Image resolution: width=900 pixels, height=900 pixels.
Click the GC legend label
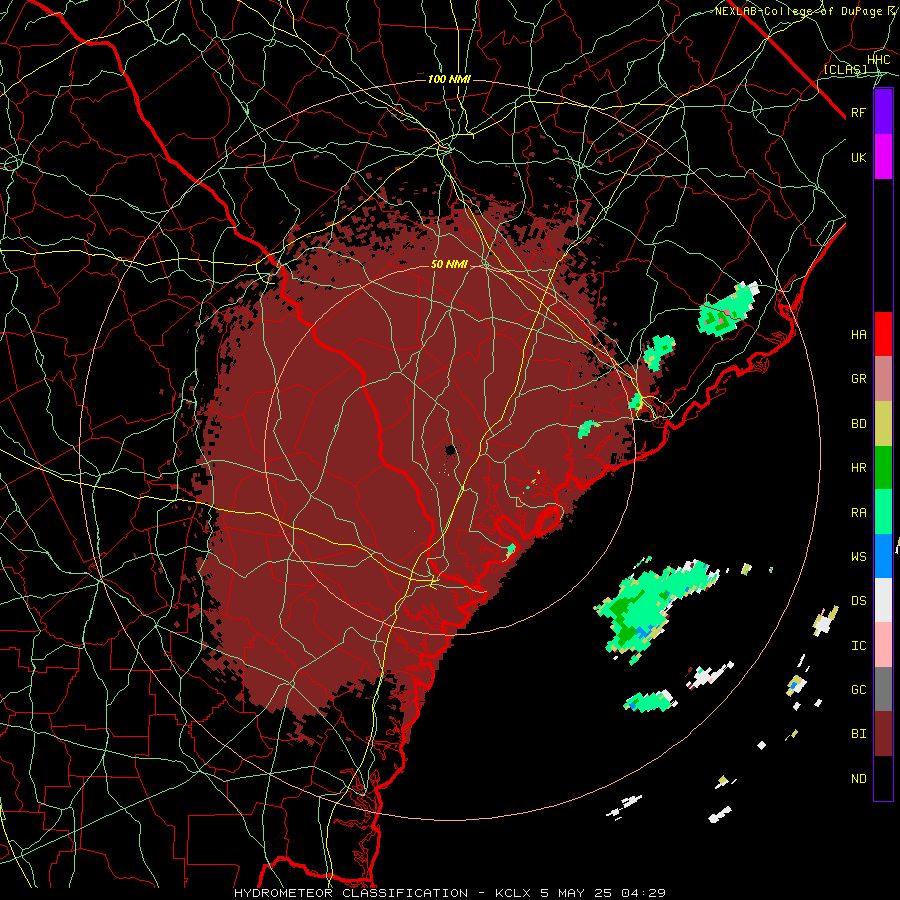[x=859, y=690]
